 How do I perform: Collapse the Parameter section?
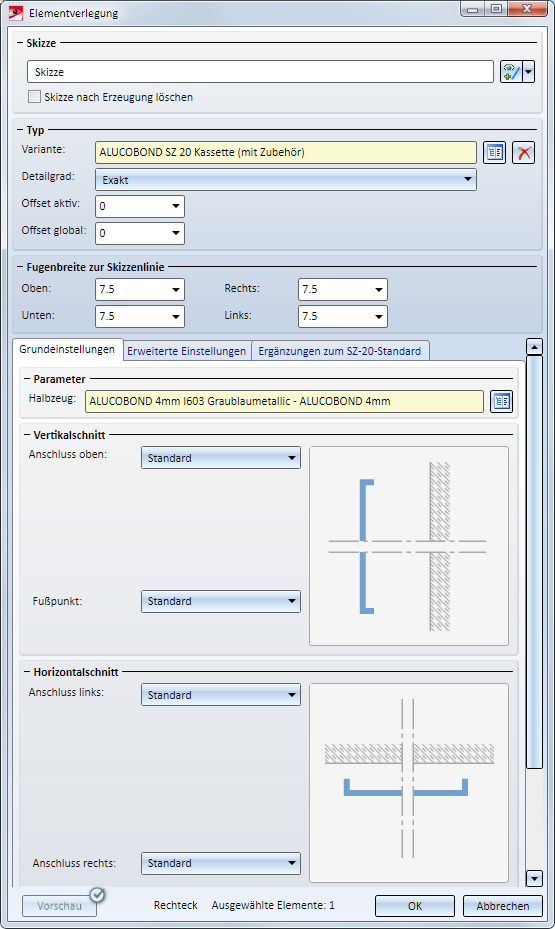27,379
